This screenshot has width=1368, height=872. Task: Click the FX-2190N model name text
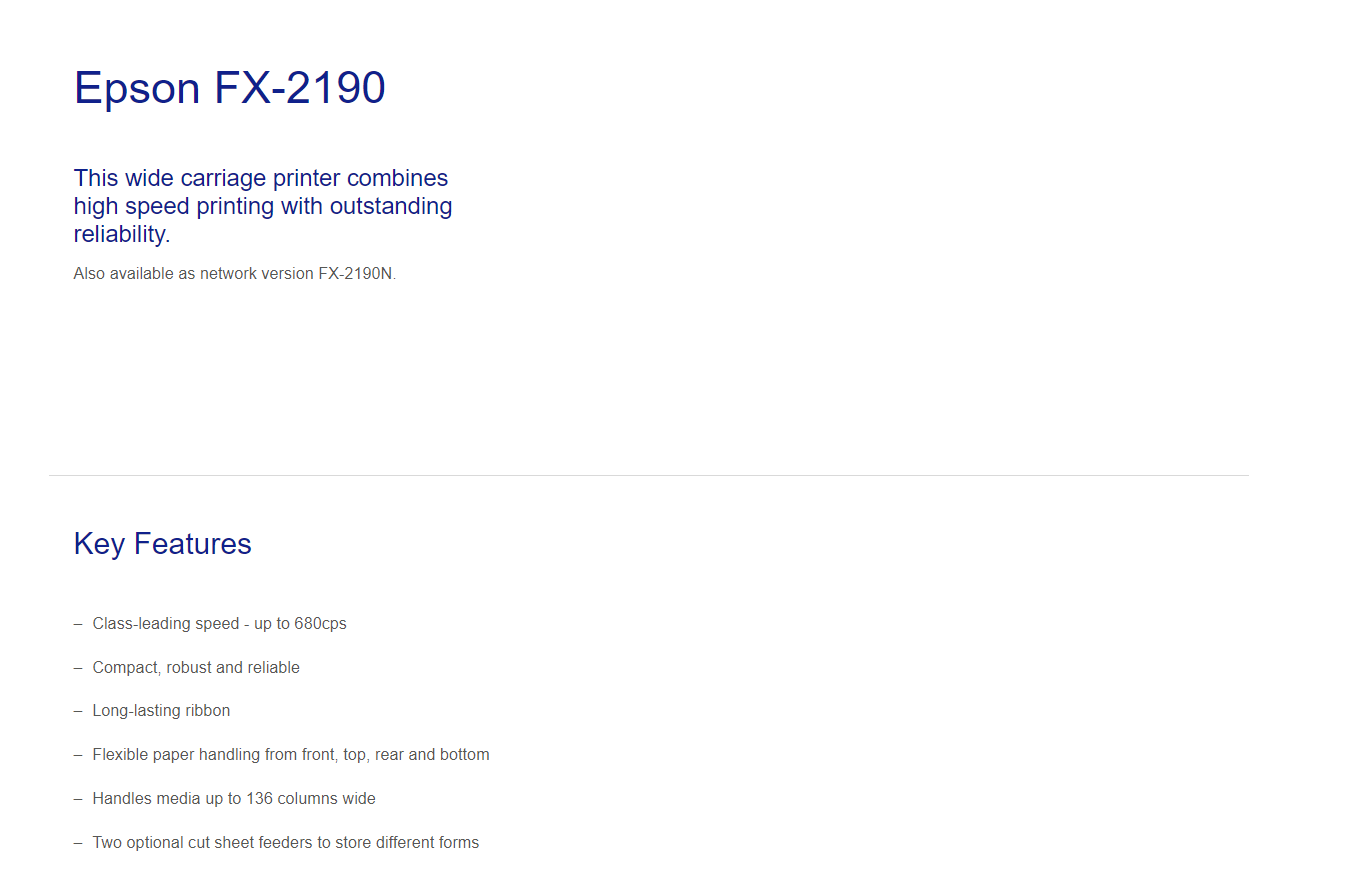tap(357, 274)
